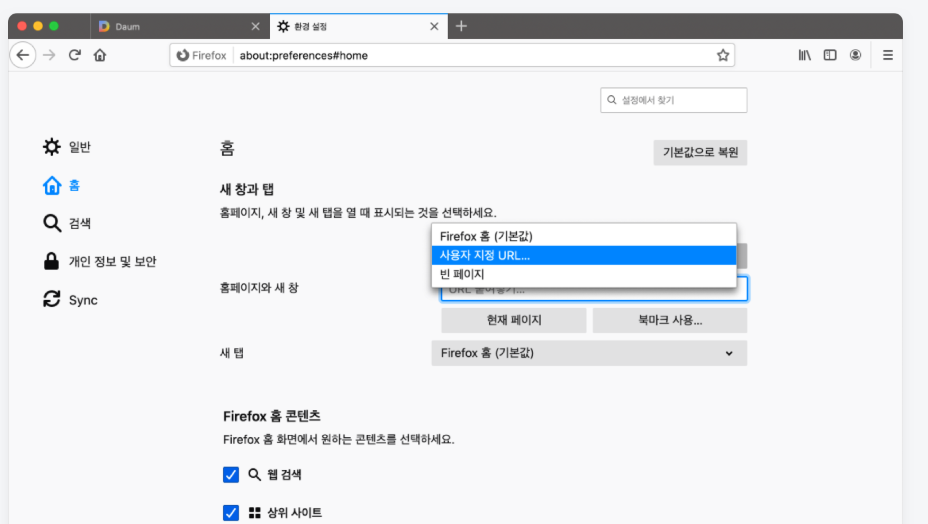Viewport: 928px width, 524px height.
Task: Open the home page via toolbar house icon
Action: [100, 55]
